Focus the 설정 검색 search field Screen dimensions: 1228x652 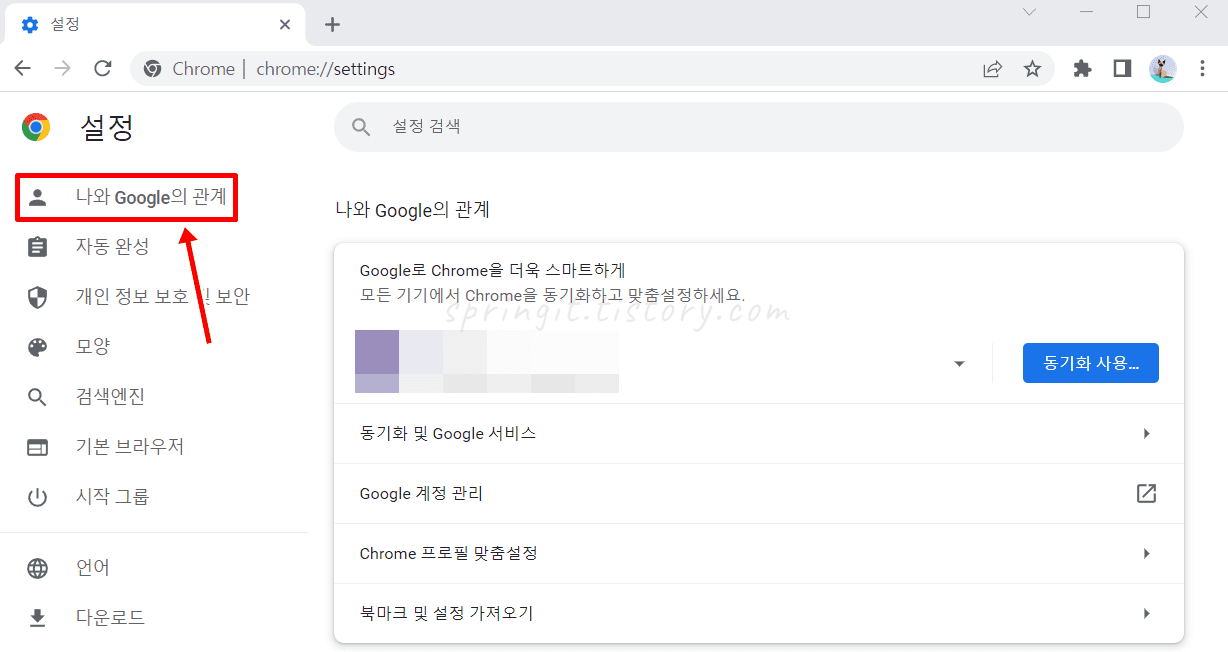click(758, 127)
